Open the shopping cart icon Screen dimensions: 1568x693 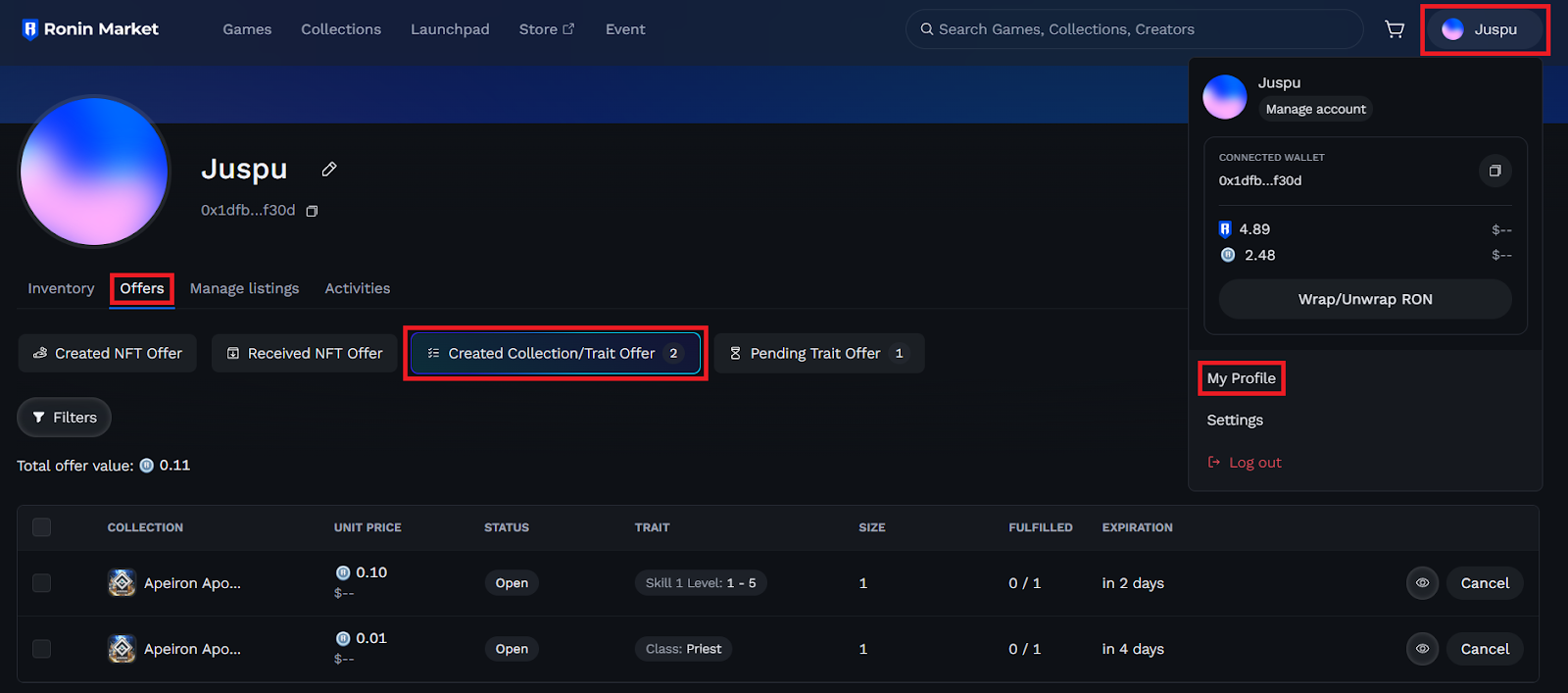[1394, 29]
